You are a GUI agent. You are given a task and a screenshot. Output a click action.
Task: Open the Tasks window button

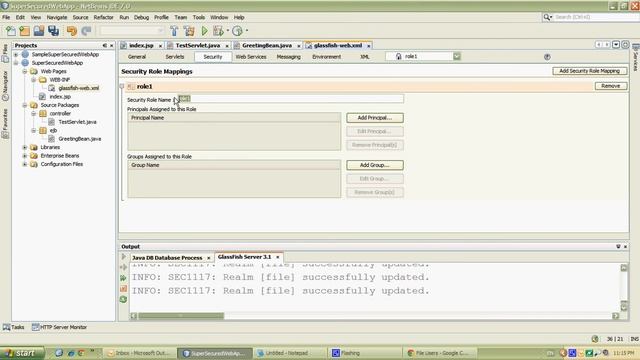(14, 327)
